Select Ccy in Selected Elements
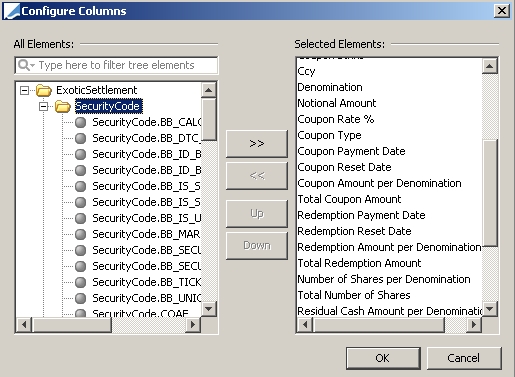Viewport: 515px width, 377px height. (306, 71)
